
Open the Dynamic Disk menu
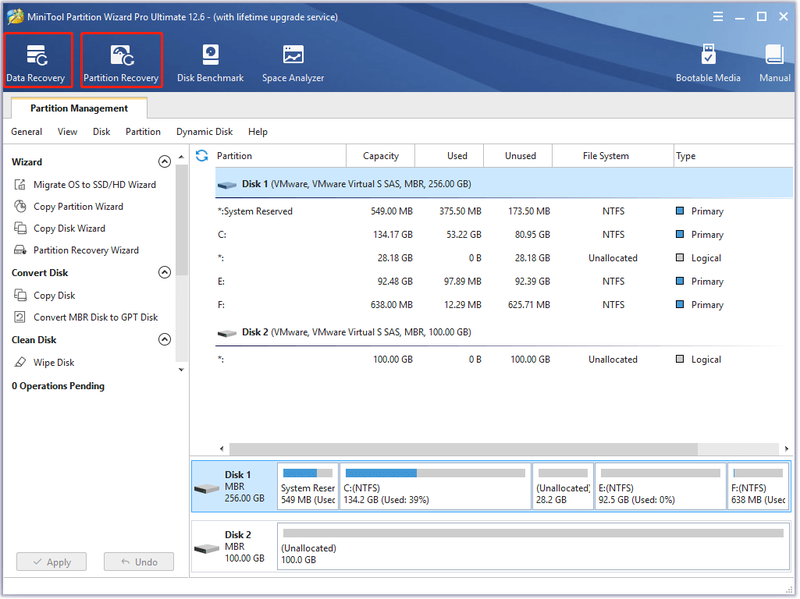tap(204, 132)
